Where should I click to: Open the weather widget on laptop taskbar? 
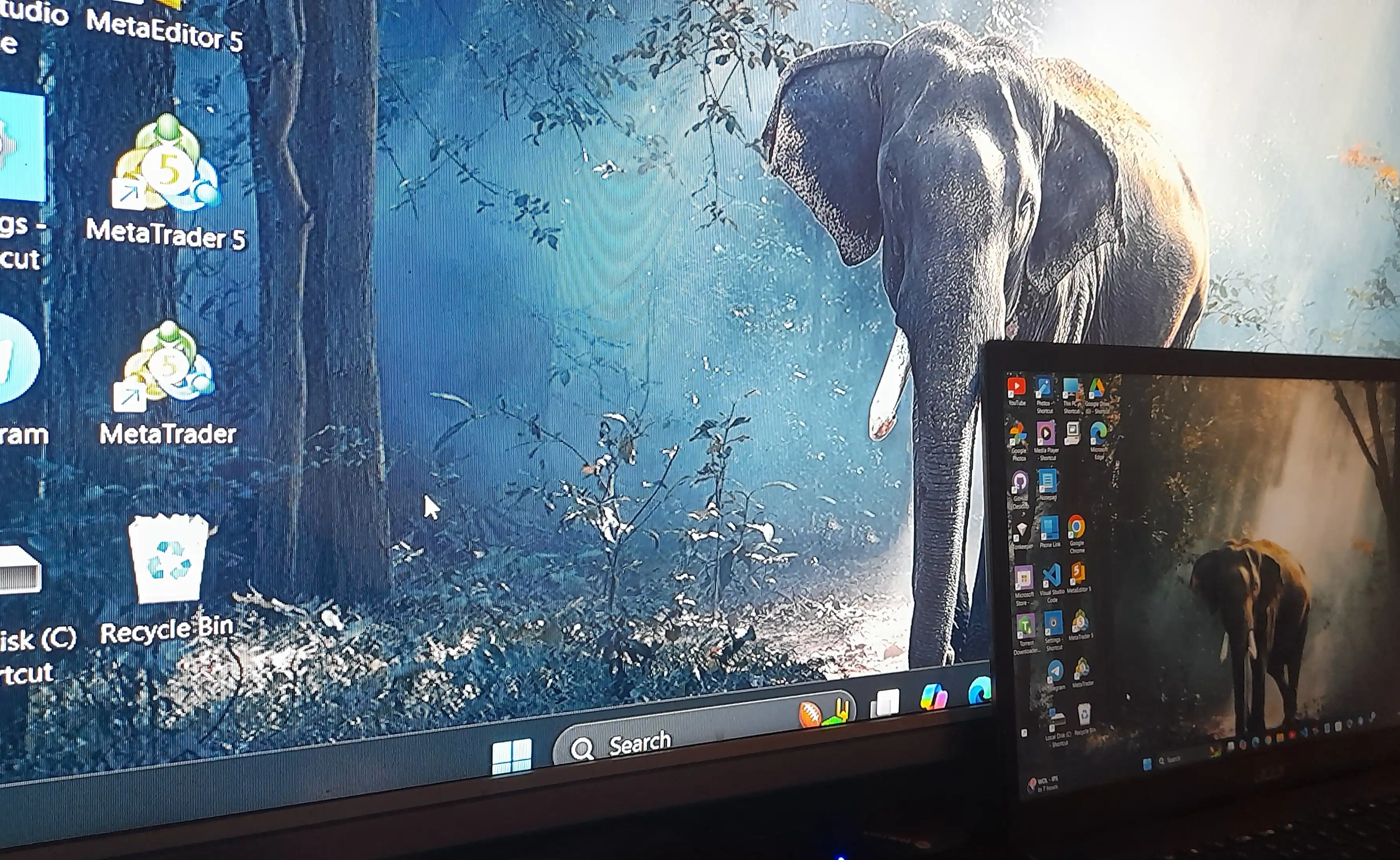pyautogui.click(x=1043, y=784)
